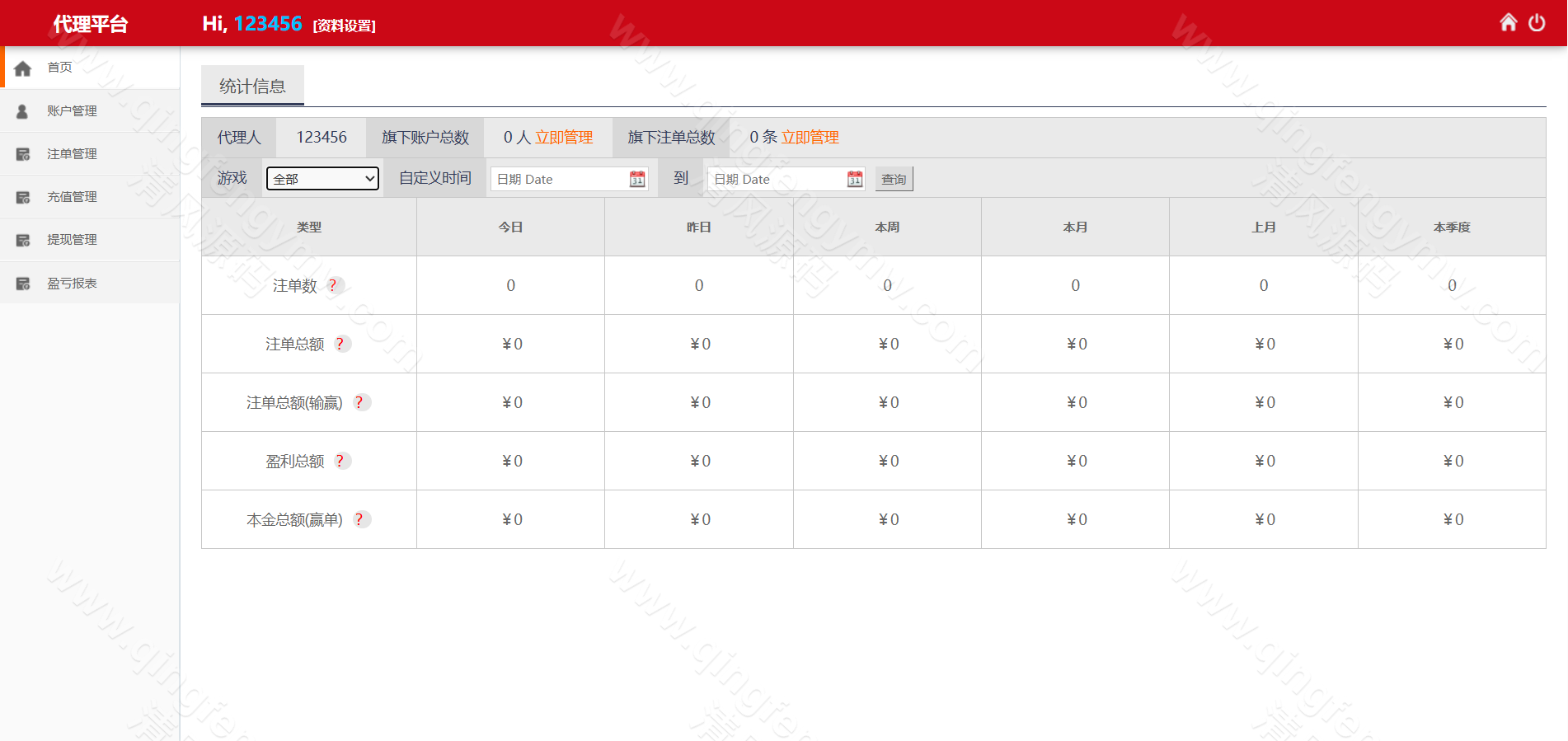The width and height of the screenshot is (1568, 741).
Task: Click the home icon in top-right header
Action: (x=1508, y=22)
